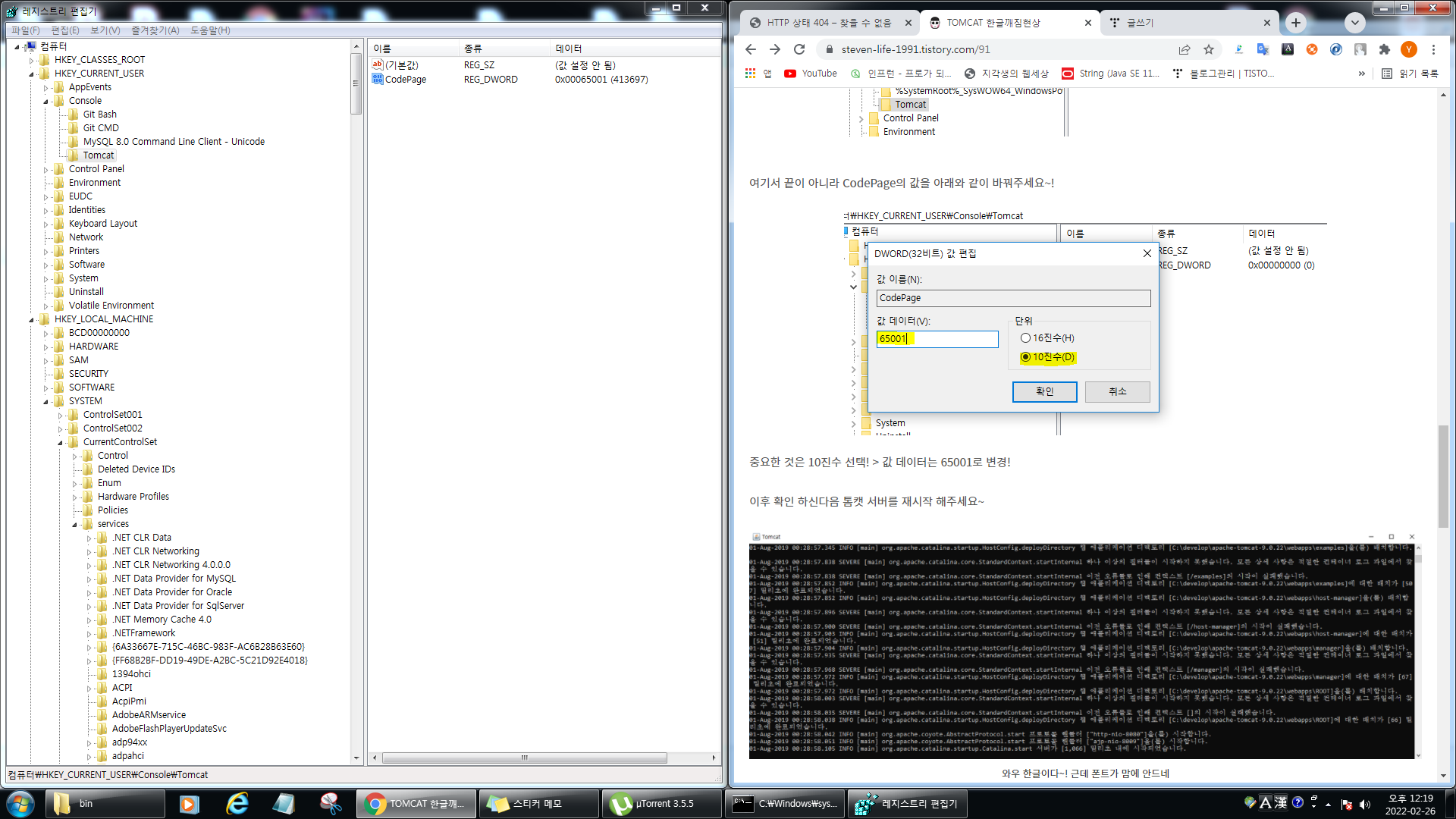Switch to HTTP 상태 404 tab

(828, 23)
